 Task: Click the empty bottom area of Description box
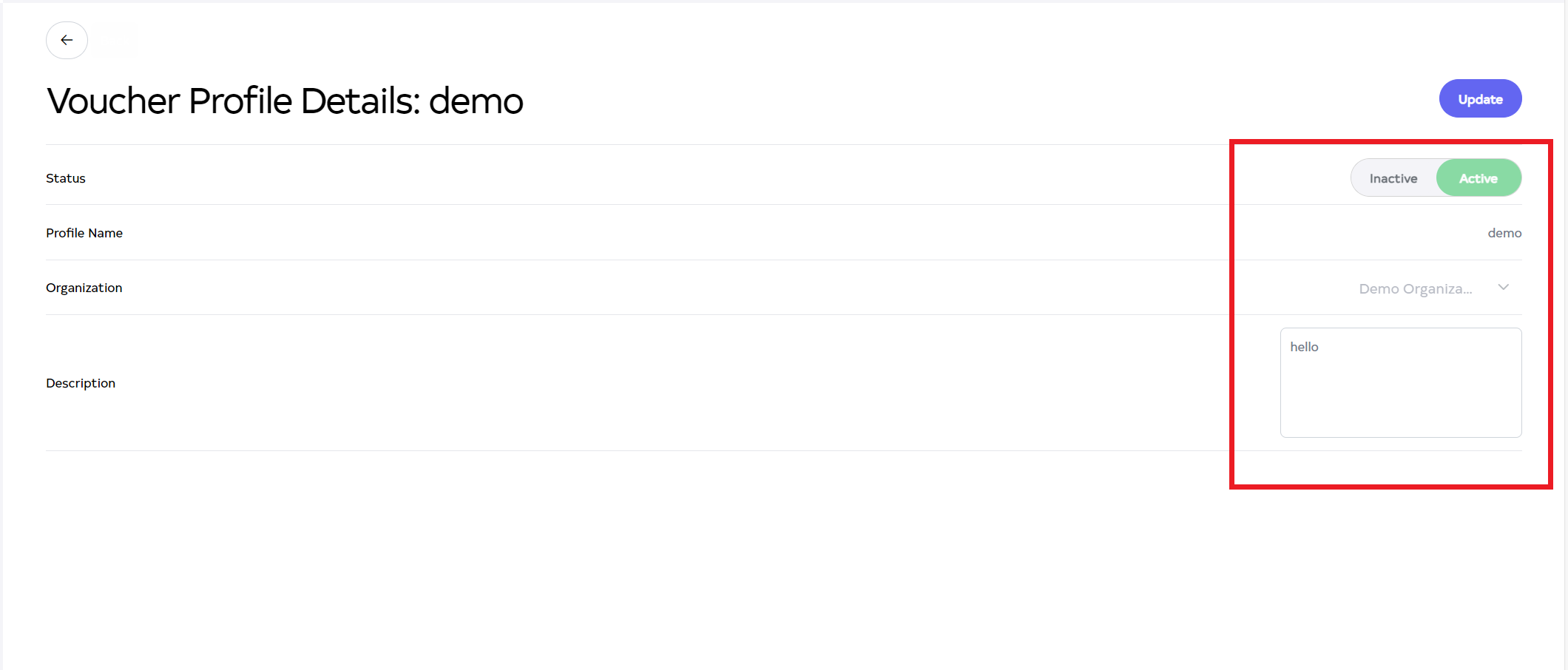(1401, 418)
